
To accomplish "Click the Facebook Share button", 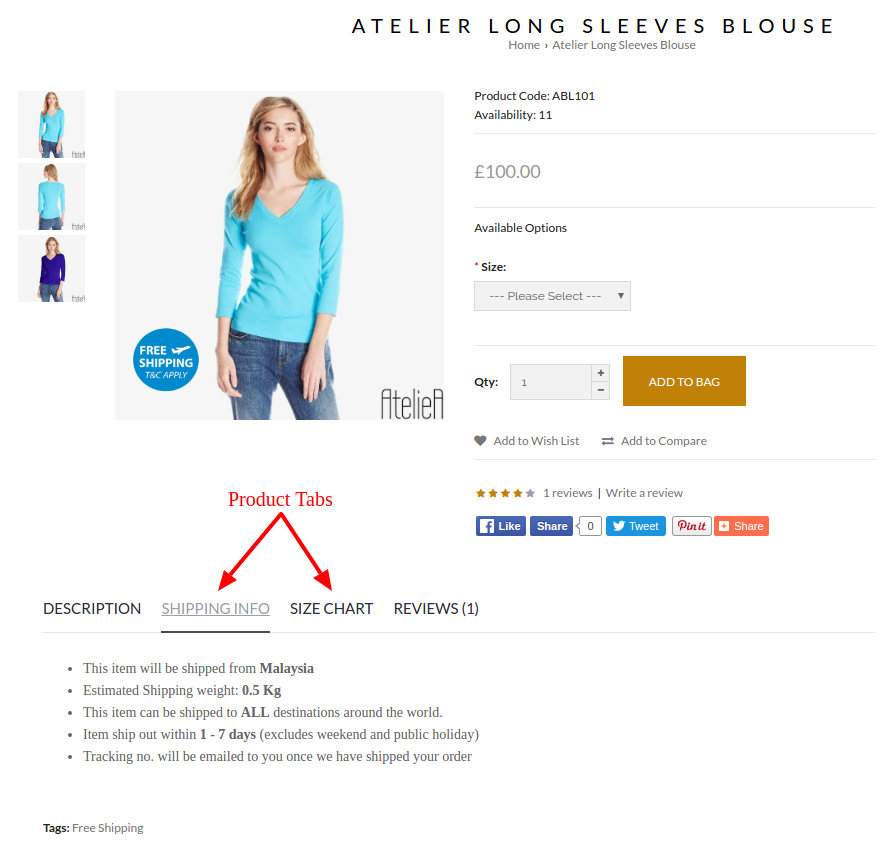I will click(x=551, y=526).
